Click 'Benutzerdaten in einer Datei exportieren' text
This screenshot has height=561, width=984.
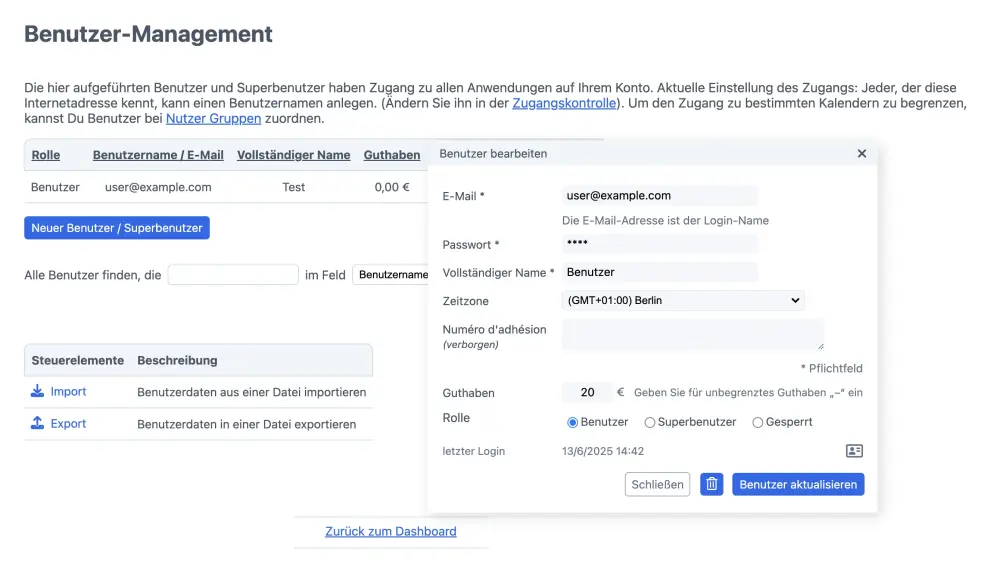pyautogui.click(x=247, y=424)
